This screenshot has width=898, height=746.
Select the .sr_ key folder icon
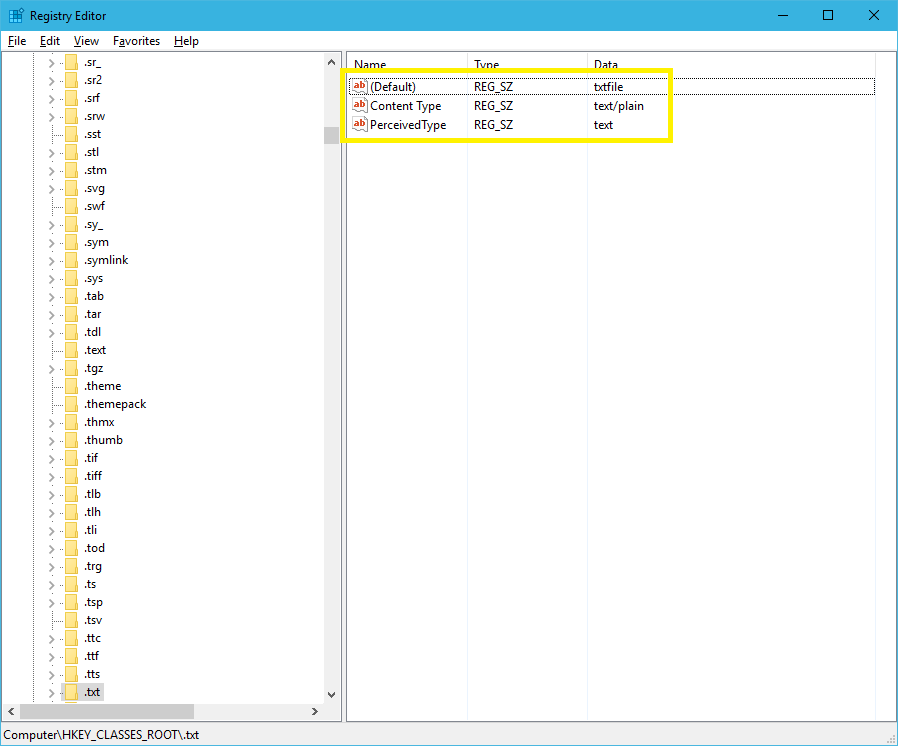pyautogui.click(x=72, y=62)
